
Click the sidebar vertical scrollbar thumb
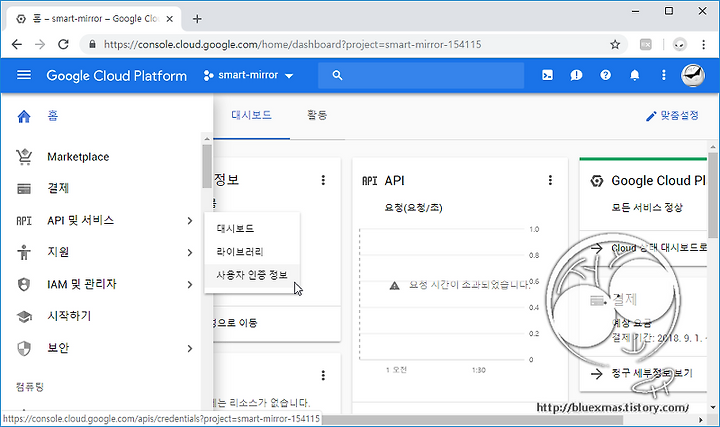pos(207,166)
